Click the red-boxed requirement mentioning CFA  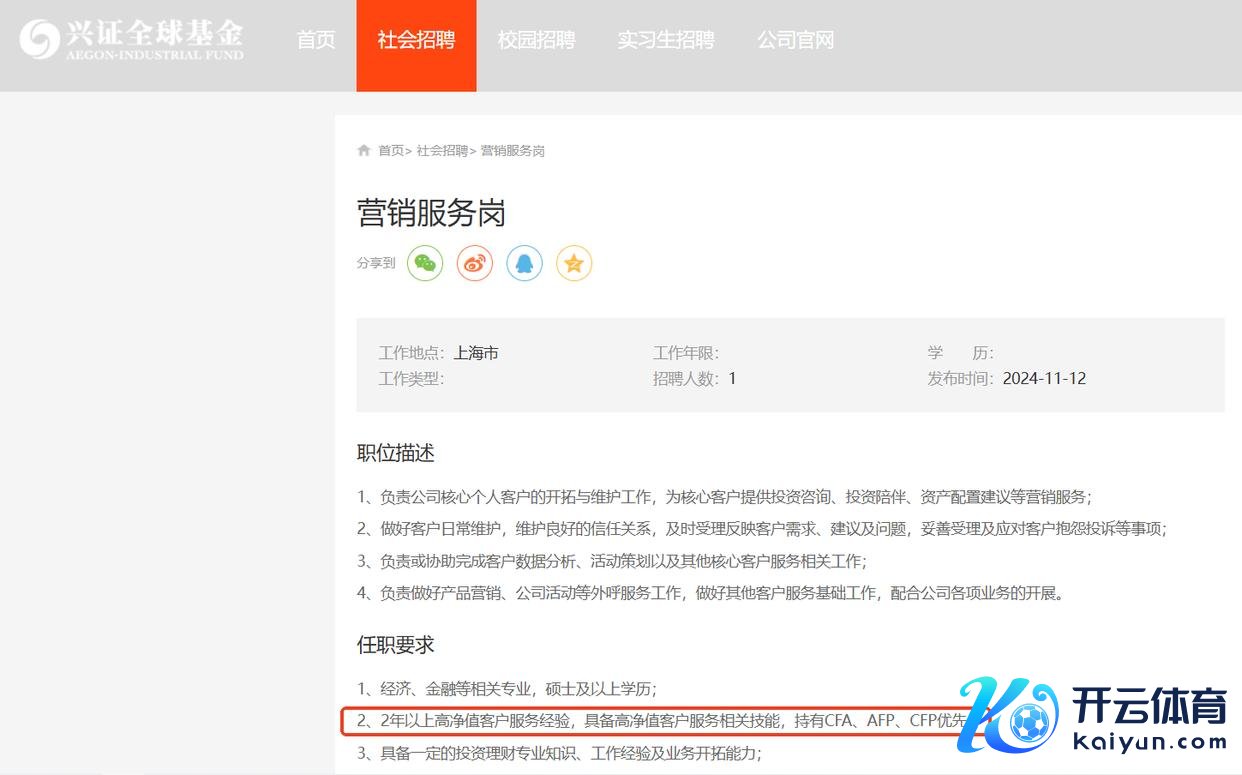tap(660, 721)
